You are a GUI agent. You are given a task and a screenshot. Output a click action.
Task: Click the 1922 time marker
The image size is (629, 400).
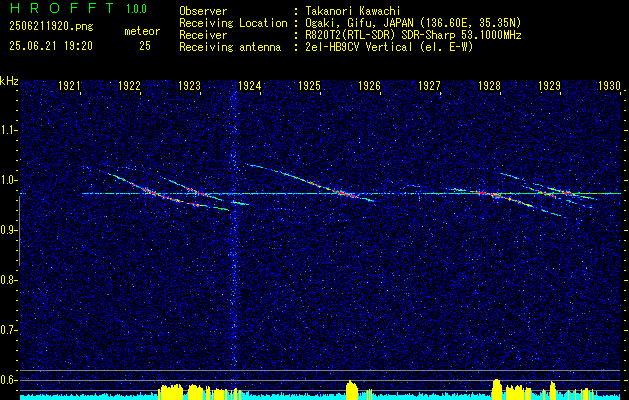(x=129, y=86)
